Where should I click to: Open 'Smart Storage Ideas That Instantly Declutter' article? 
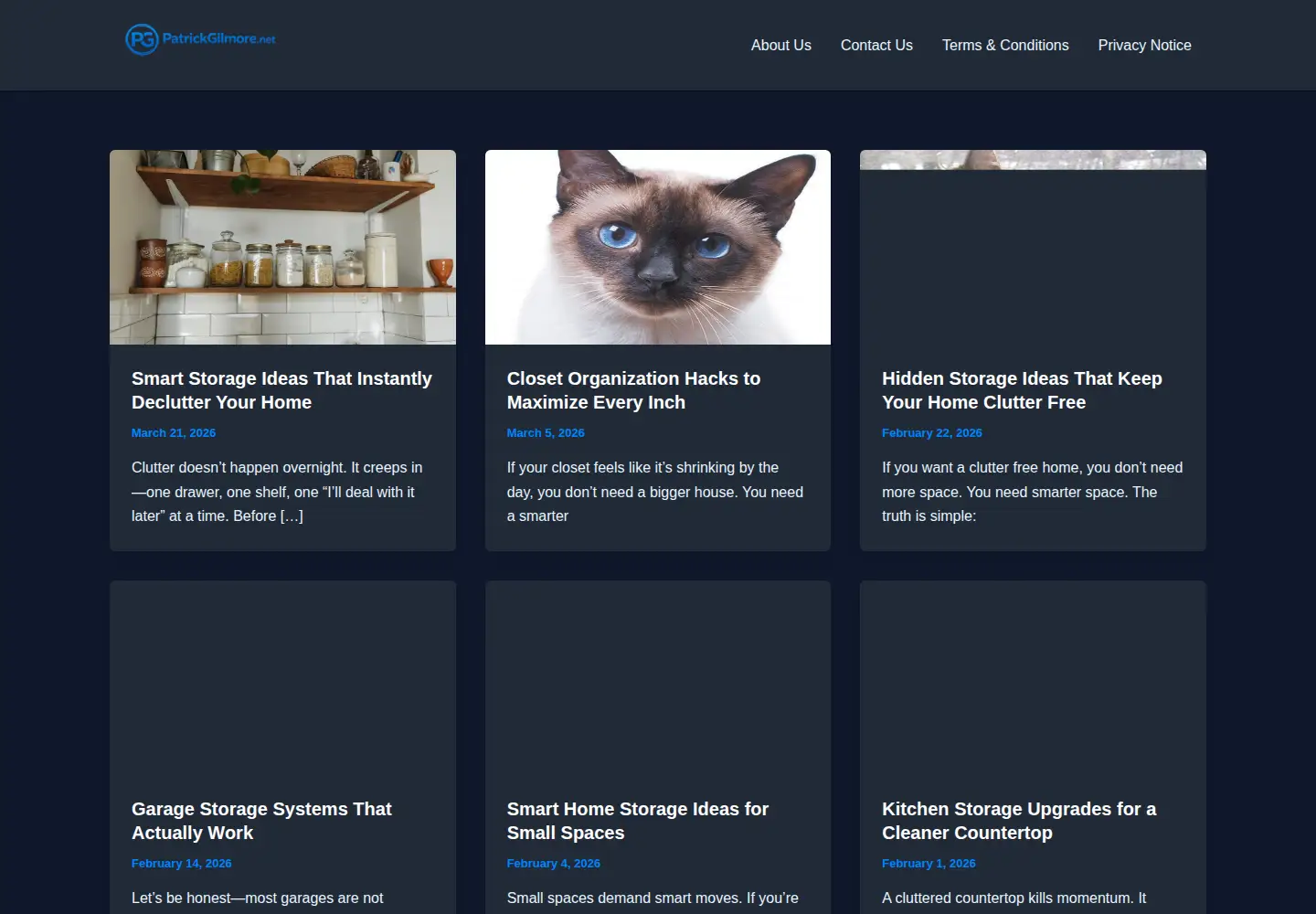281,390
